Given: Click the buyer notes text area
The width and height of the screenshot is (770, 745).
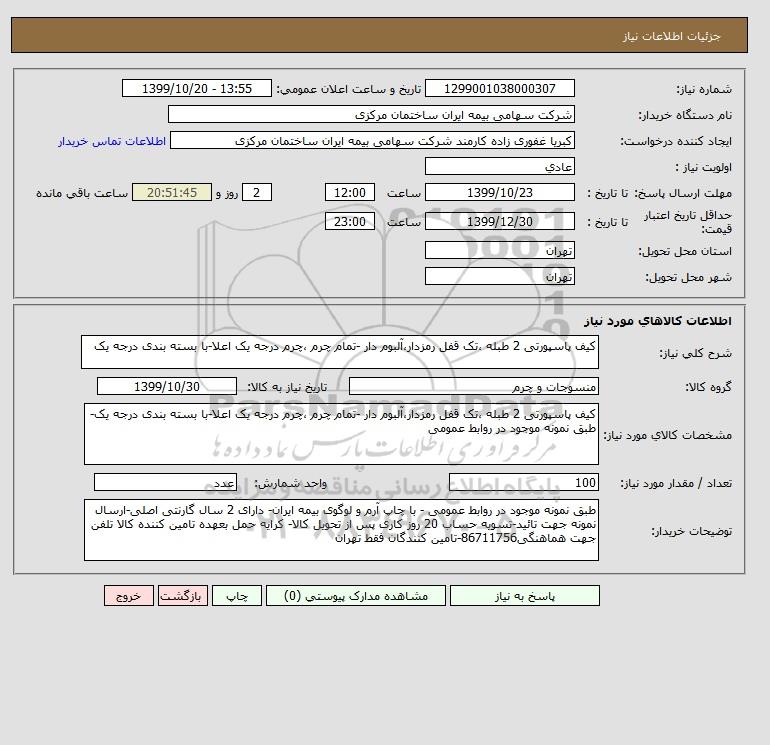Looking at the screenshot, I should (341, 530).
